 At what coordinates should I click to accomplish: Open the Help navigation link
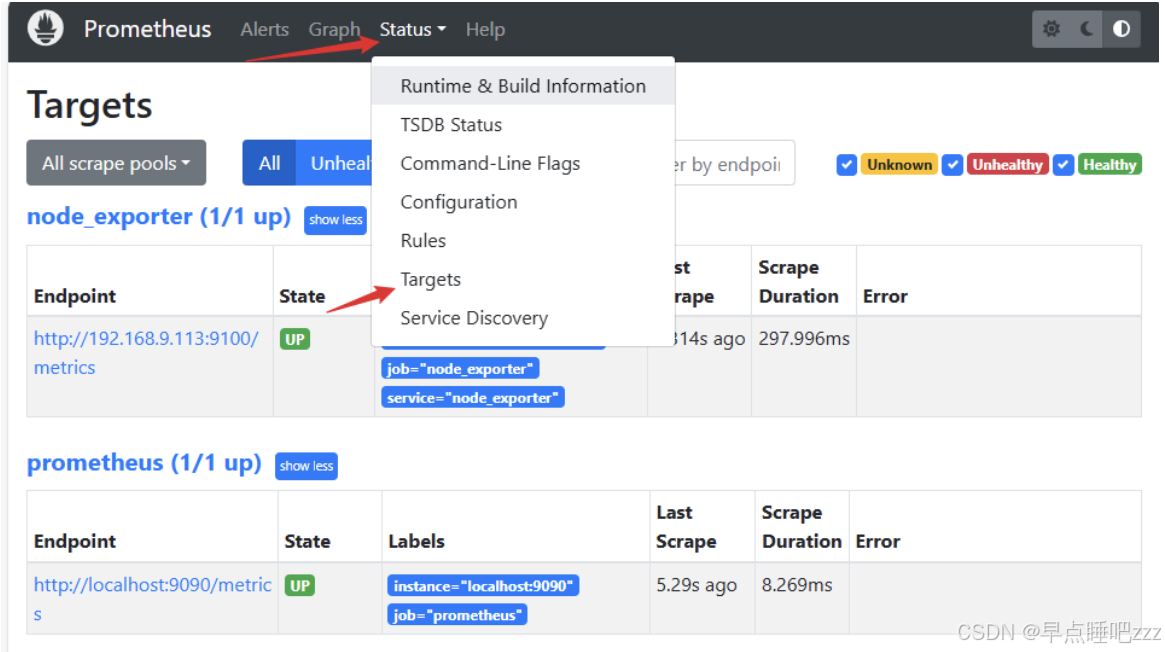pos(485,29)
